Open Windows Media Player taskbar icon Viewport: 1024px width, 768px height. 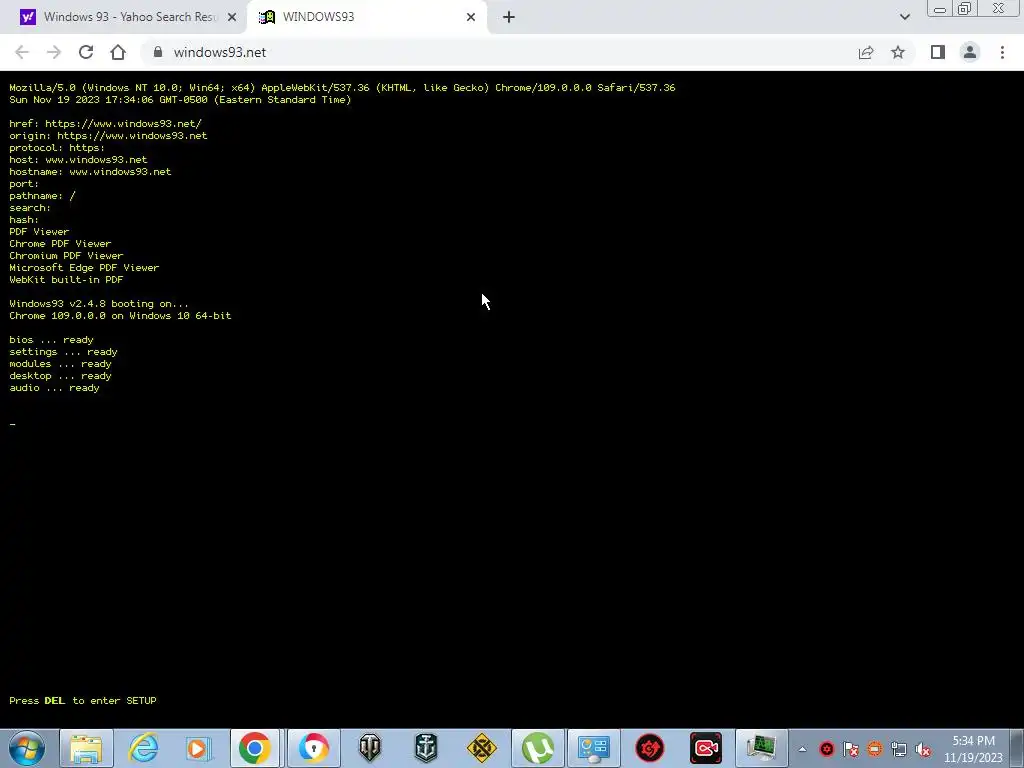198,748
